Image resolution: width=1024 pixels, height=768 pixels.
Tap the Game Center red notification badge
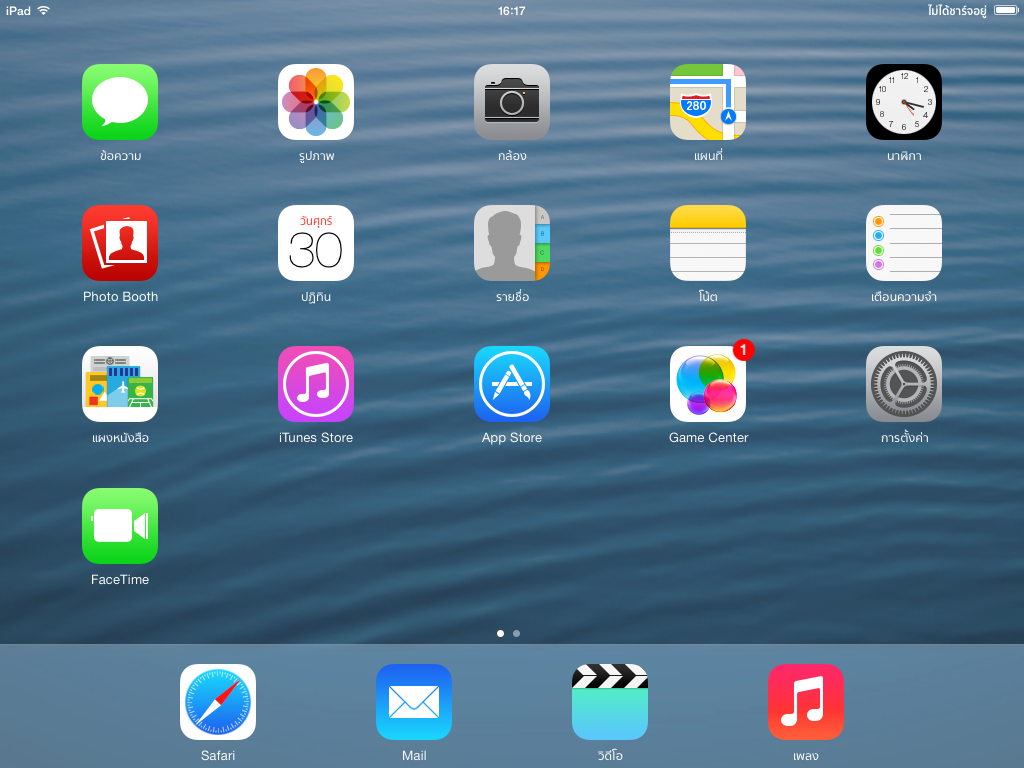743,350
